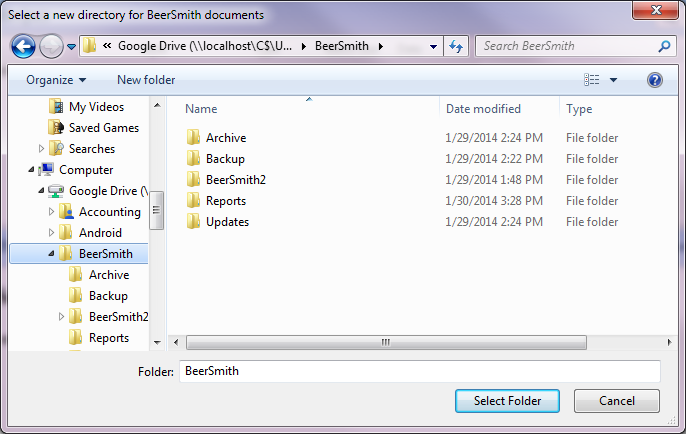Click the folder icon in address bar
The height and width of the screenshot is (434, 686).
pos(90,46)
